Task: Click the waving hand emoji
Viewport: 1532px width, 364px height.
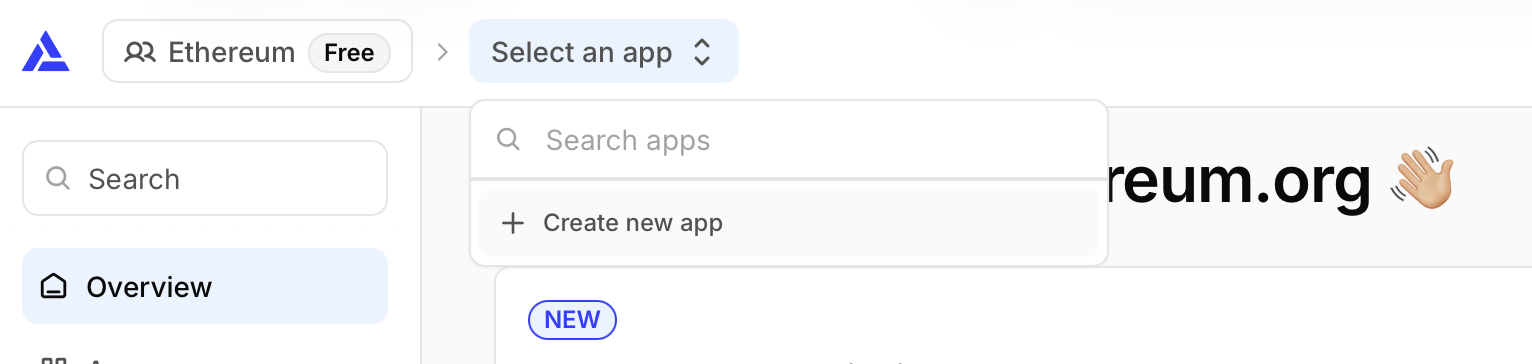Action: pyautogui.click(x=1423, y=179)
